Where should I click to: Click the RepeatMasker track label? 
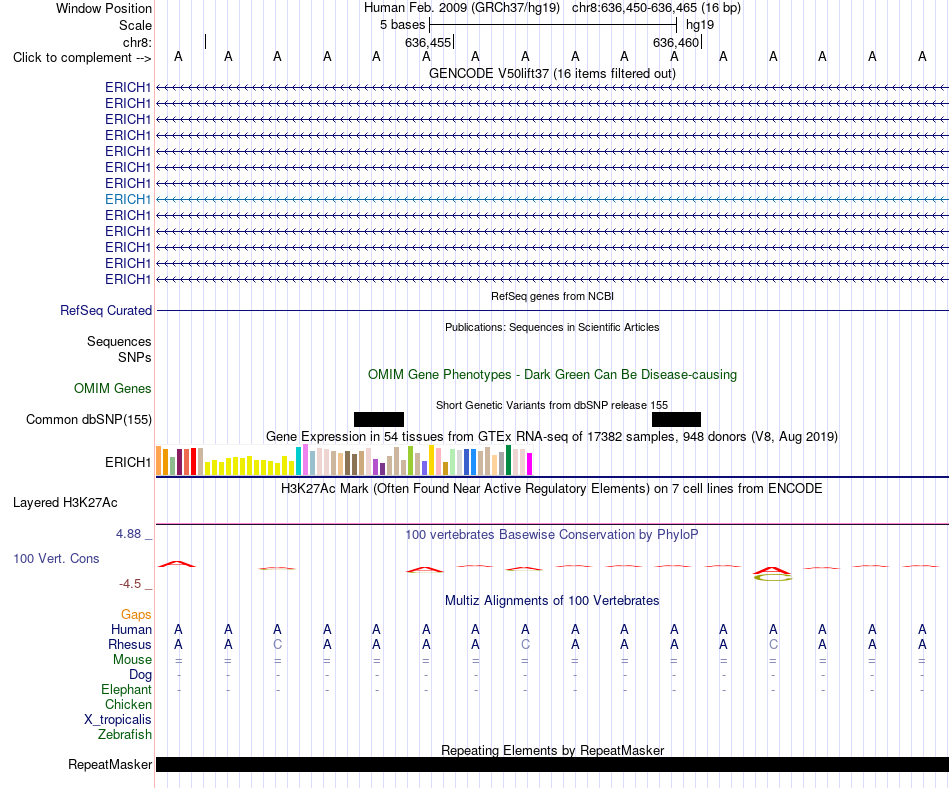click(x=110, y=764)
